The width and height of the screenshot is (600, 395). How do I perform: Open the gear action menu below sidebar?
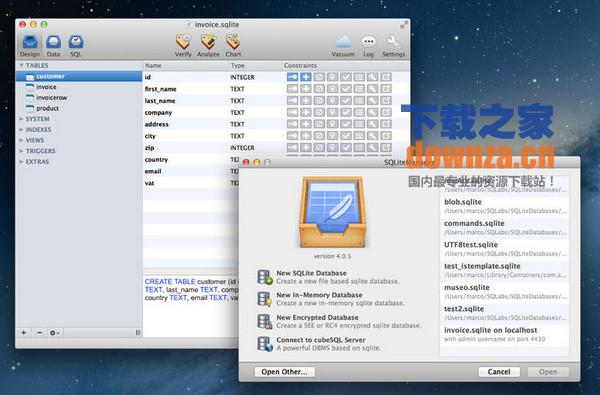55,333
